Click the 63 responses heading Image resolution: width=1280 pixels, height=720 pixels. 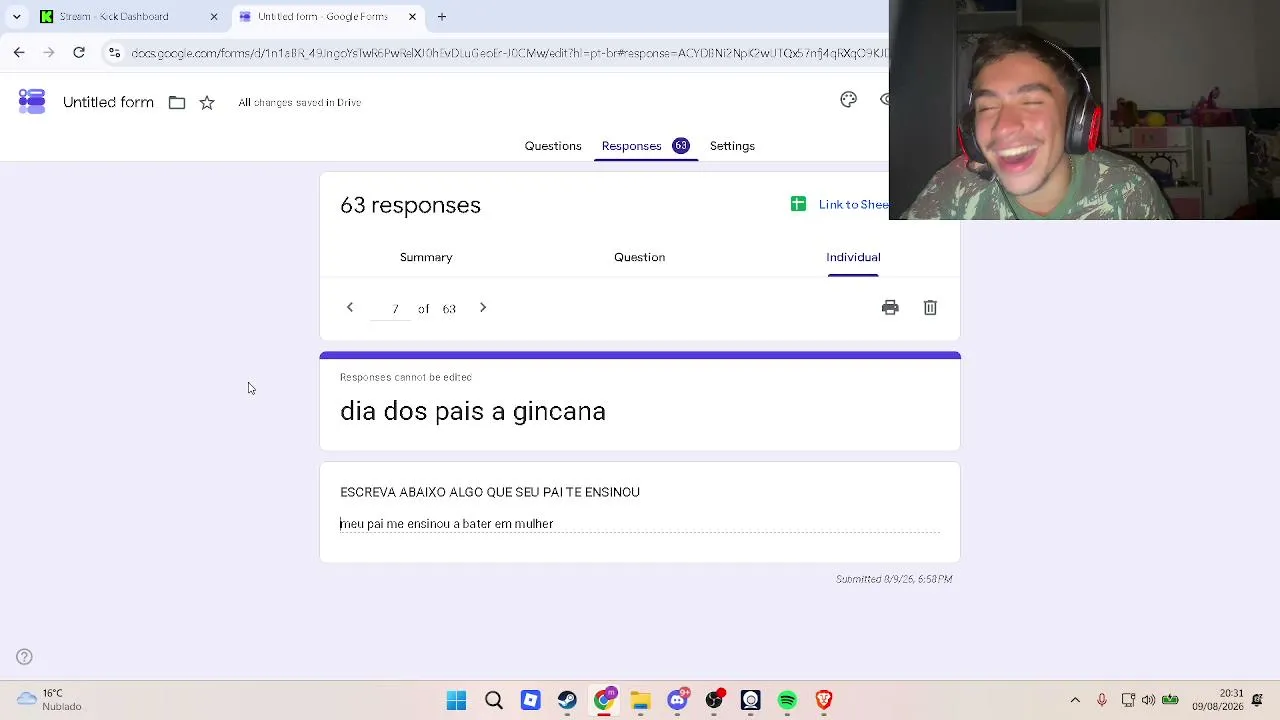coord(410,205)
